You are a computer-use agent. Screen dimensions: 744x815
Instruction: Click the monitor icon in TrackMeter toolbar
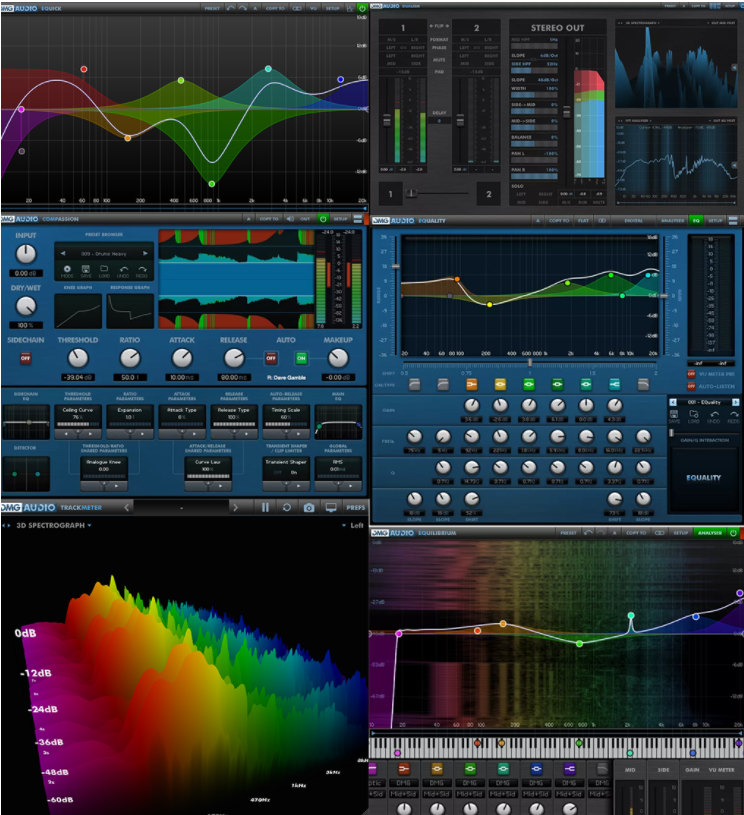[330, 508]
